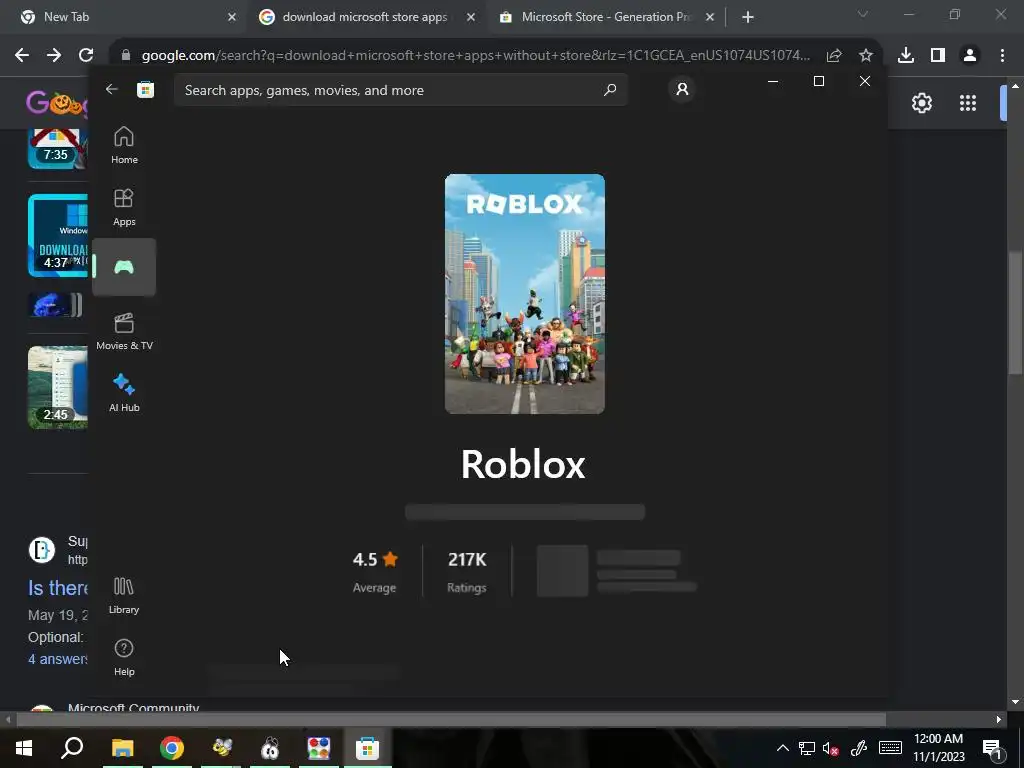Open Chrome tab search chevron
The image size is (1024, 768).
863,14
